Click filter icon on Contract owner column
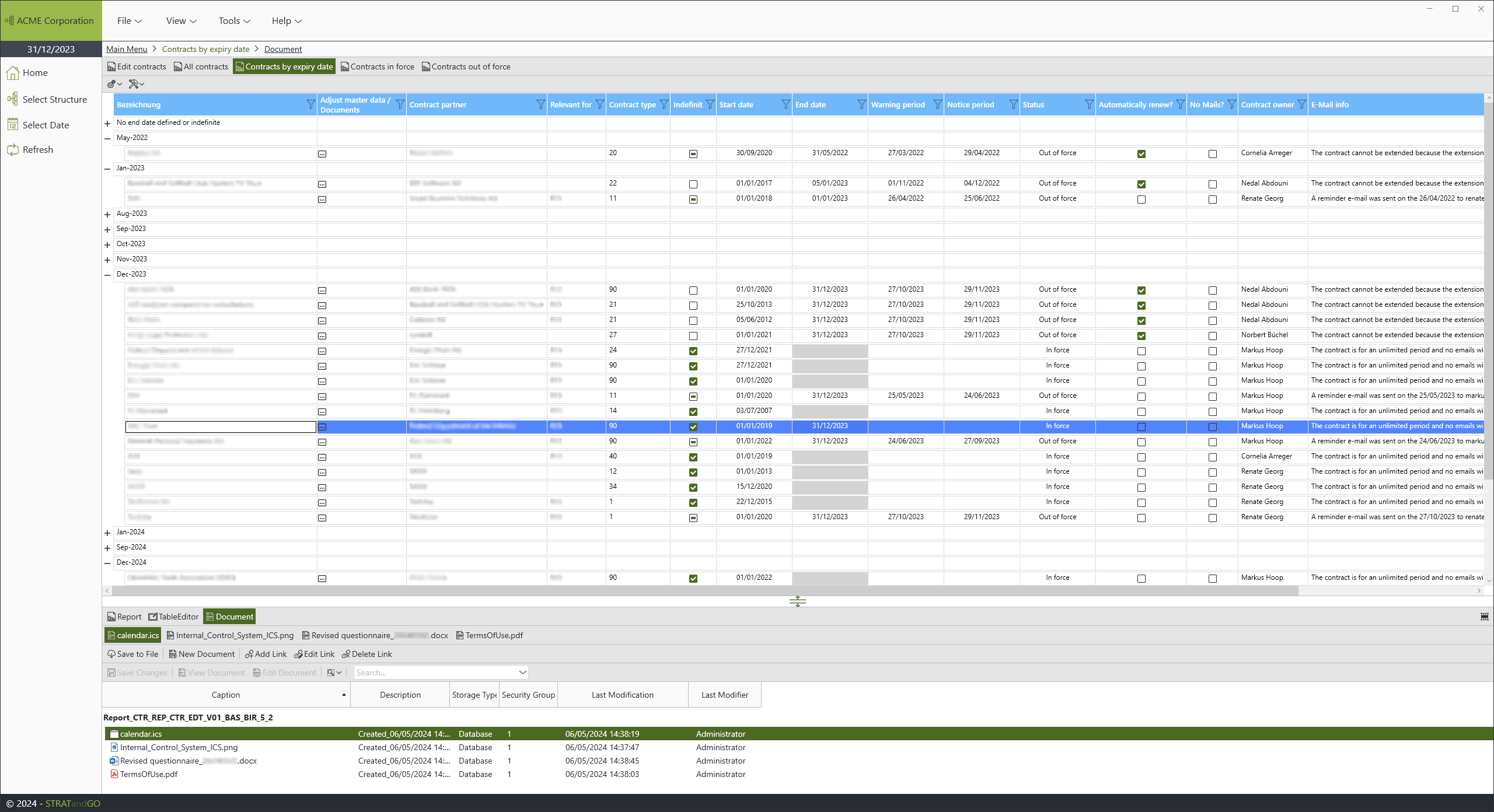 click(1301, 104)
